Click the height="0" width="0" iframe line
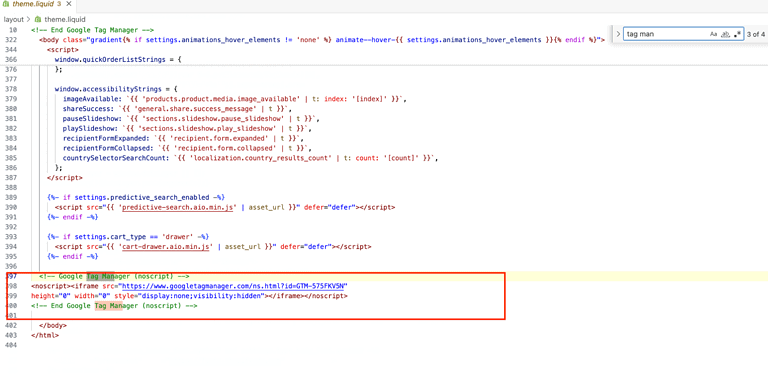Screen dimensions: 768x374 click(x=189, y=296)
